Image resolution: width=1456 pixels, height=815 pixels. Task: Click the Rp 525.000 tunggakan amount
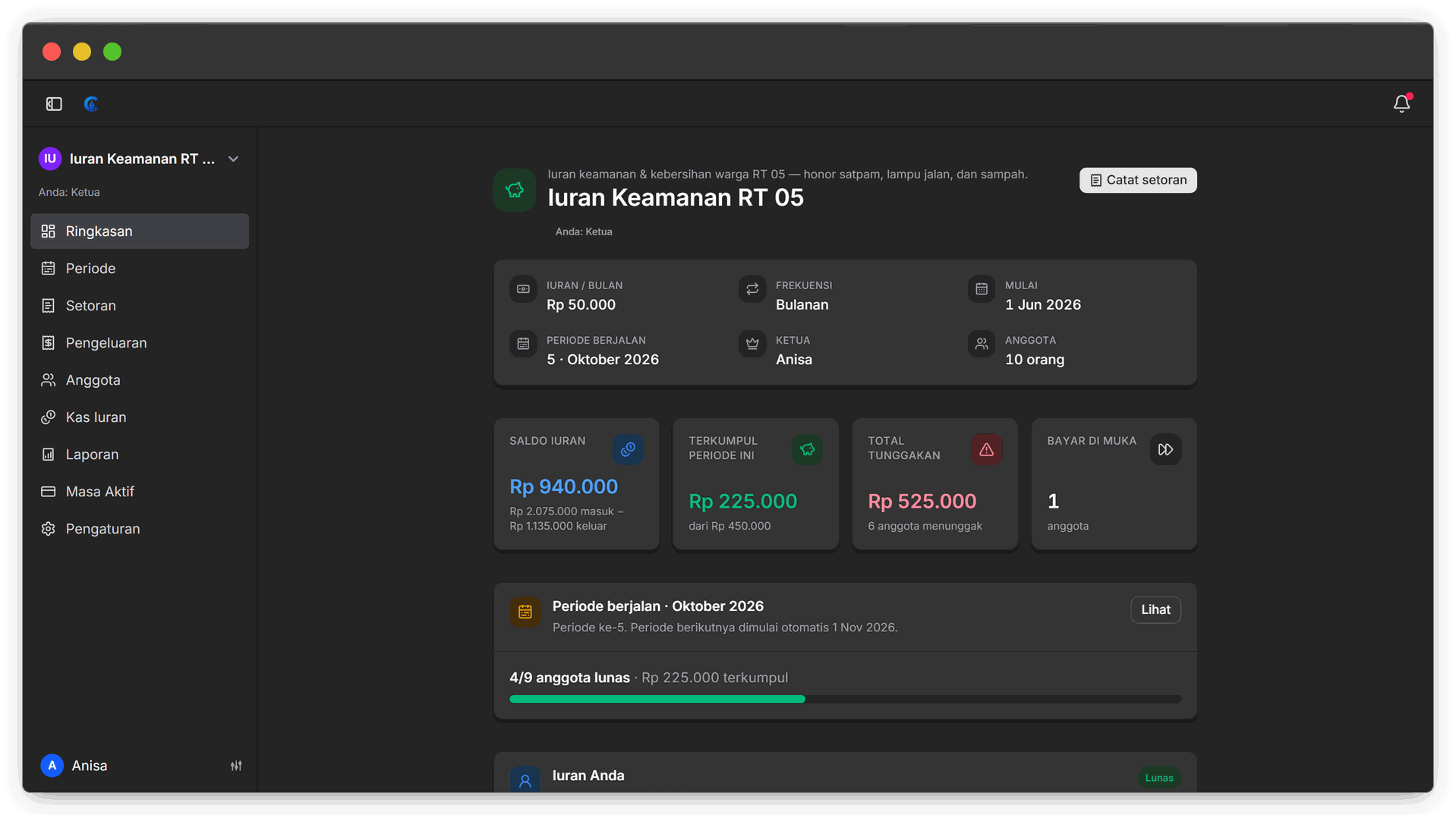coord(922,502)
